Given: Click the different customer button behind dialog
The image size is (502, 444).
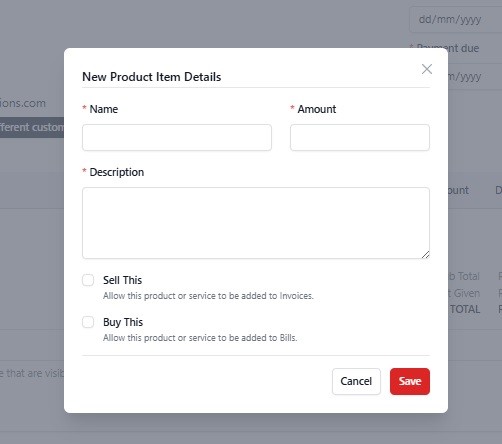Looking at the screenshot, I should (32, 127).
